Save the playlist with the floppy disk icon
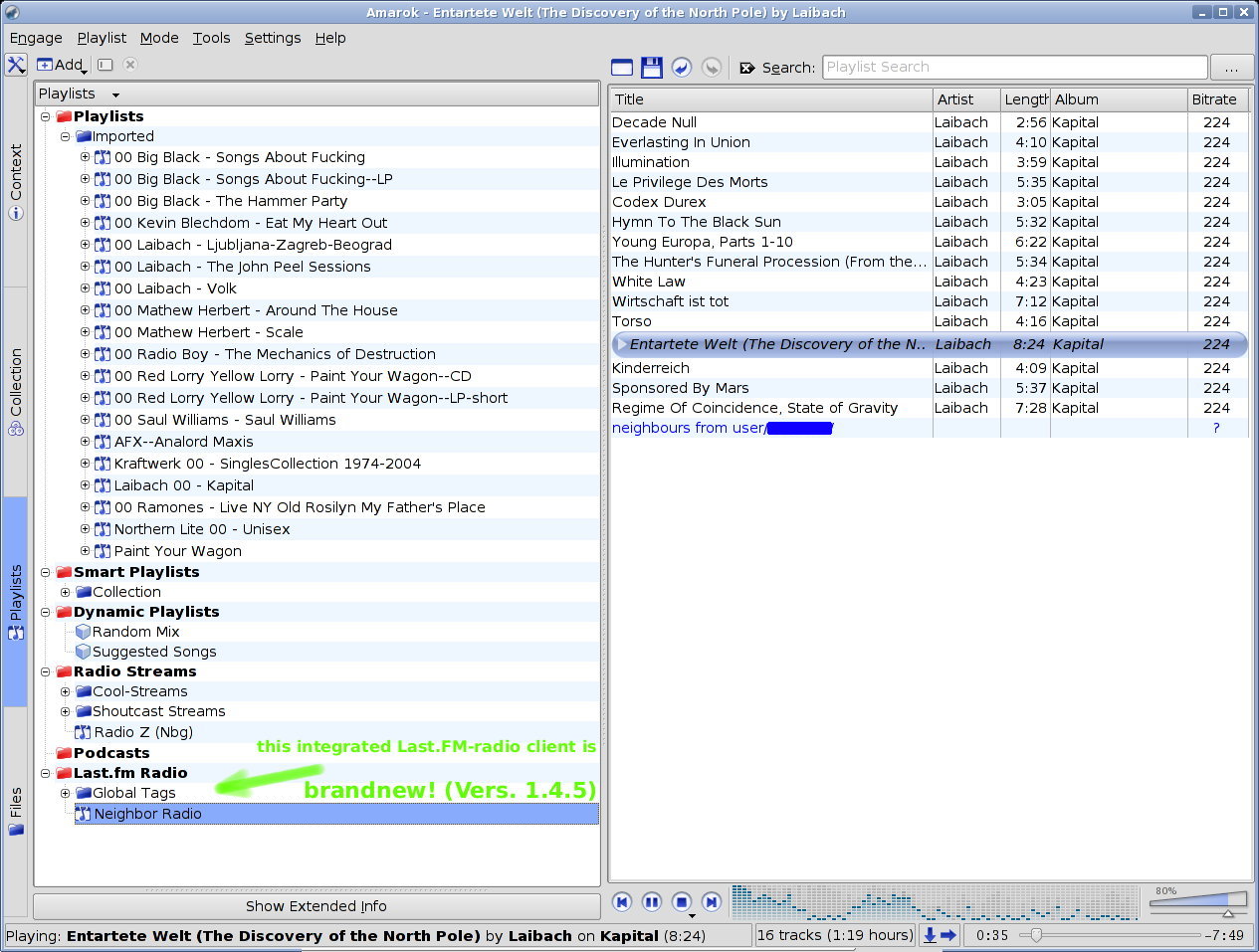This screenshot has width=1259, height=952. coord(652,68)
